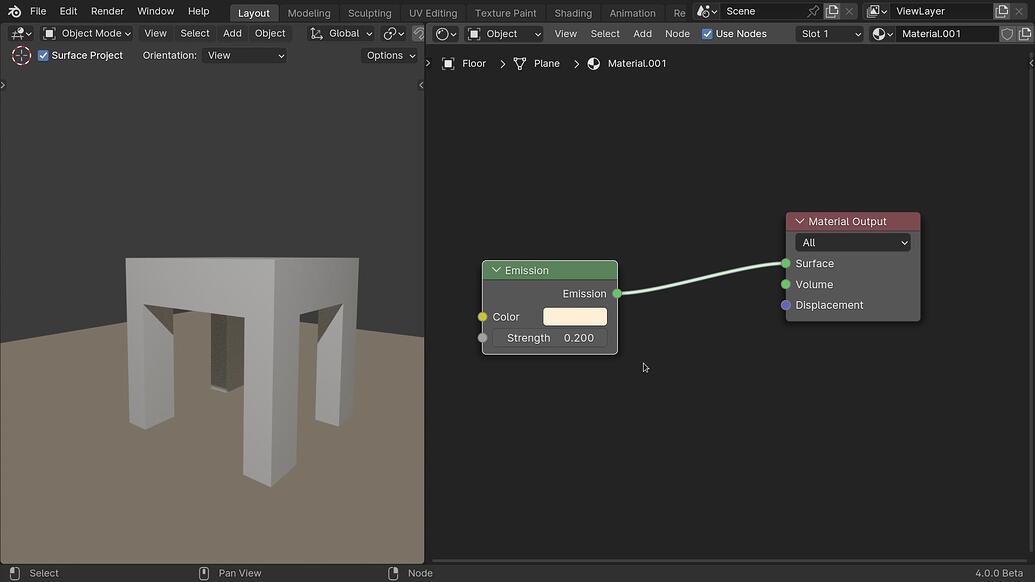Switch to the Texture Paint workspace tab
The width and height of the screenshot is (1035, 582).
coord(506,13)
